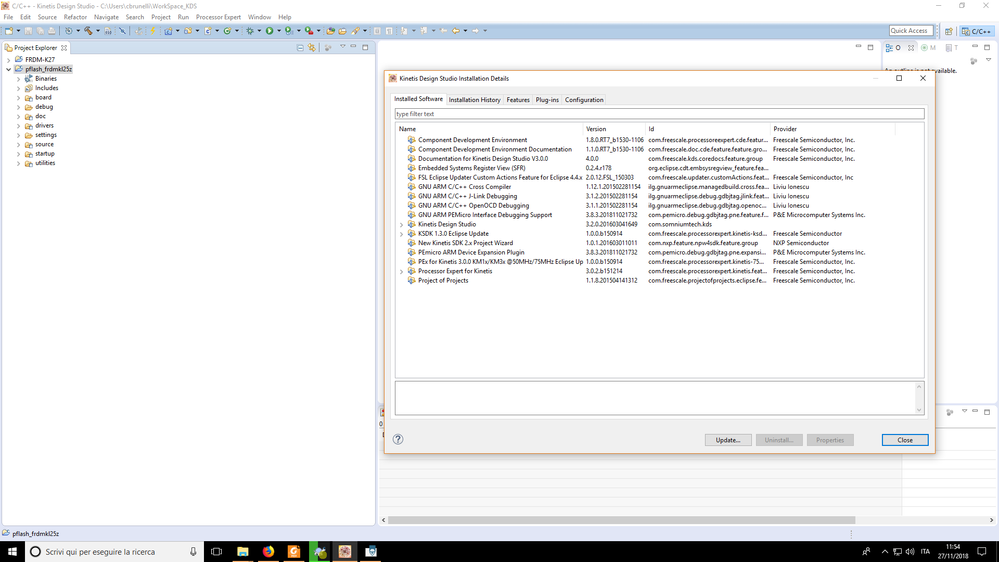Screen dimensions: 999x562
Task: Click the Manage Build Configurations toolbar icon
Action: click(x=69, y=31)
